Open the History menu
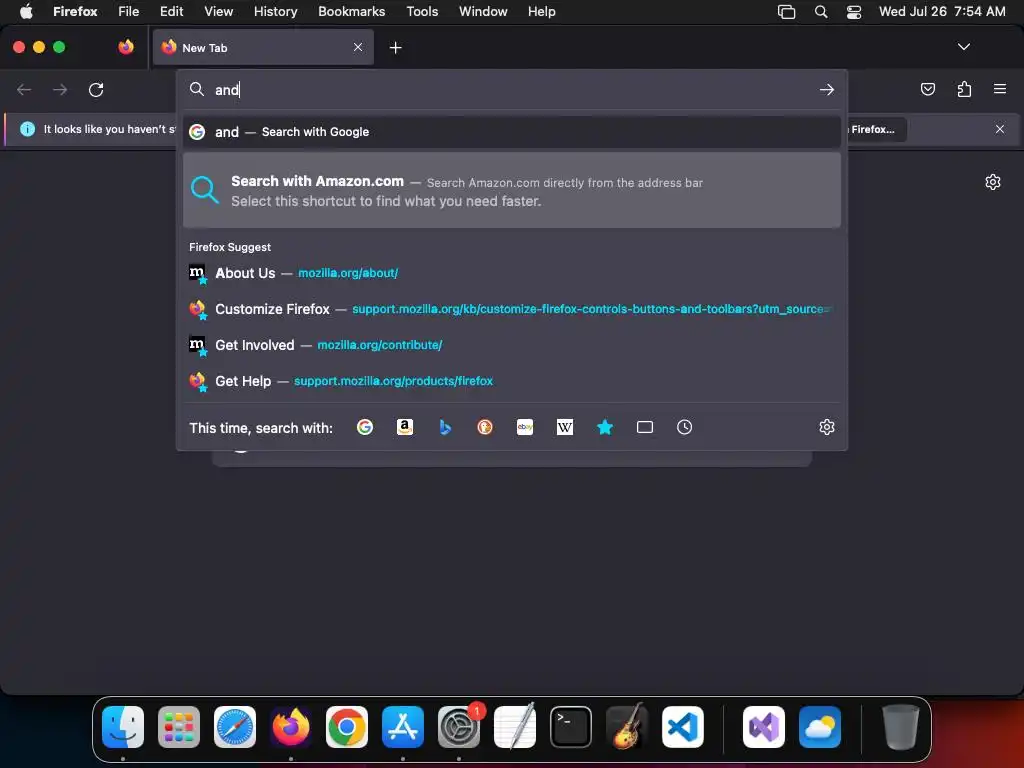The image size is (1024, 768). 276,11
